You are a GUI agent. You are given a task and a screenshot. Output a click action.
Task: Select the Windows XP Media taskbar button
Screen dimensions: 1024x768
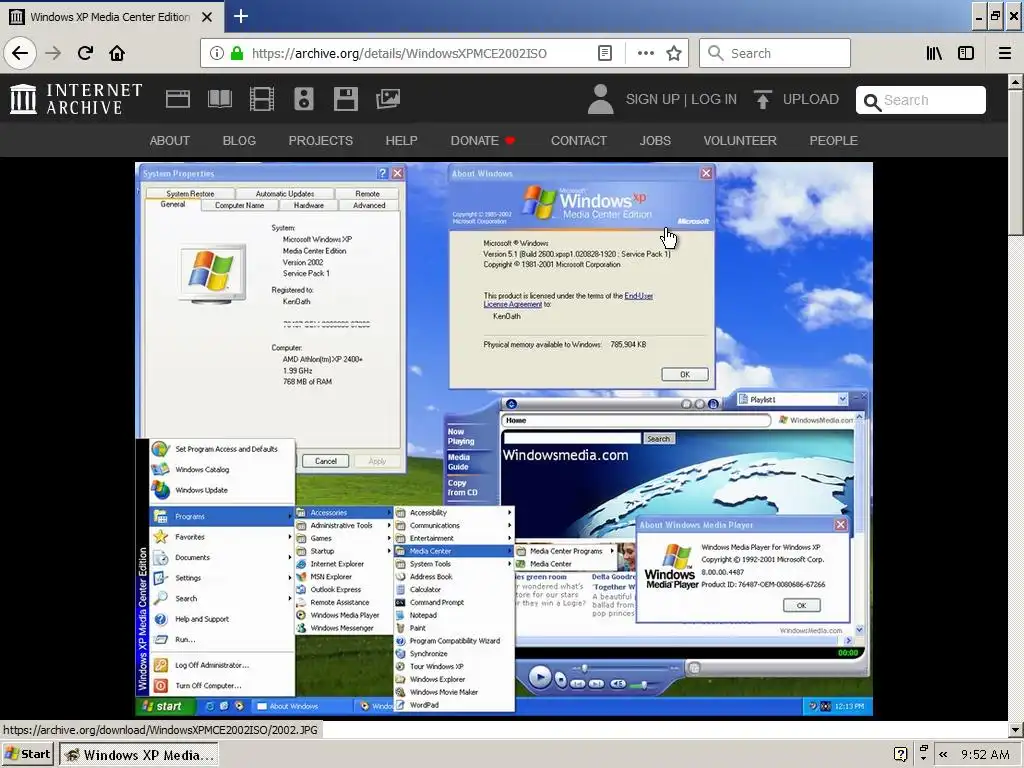(138, 755)
